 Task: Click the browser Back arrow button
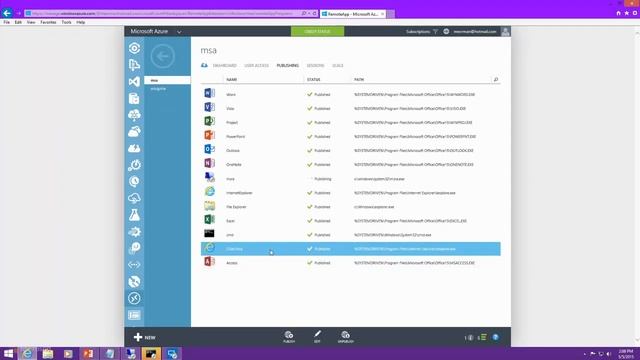pyautogui.click(x=7, y=13)
